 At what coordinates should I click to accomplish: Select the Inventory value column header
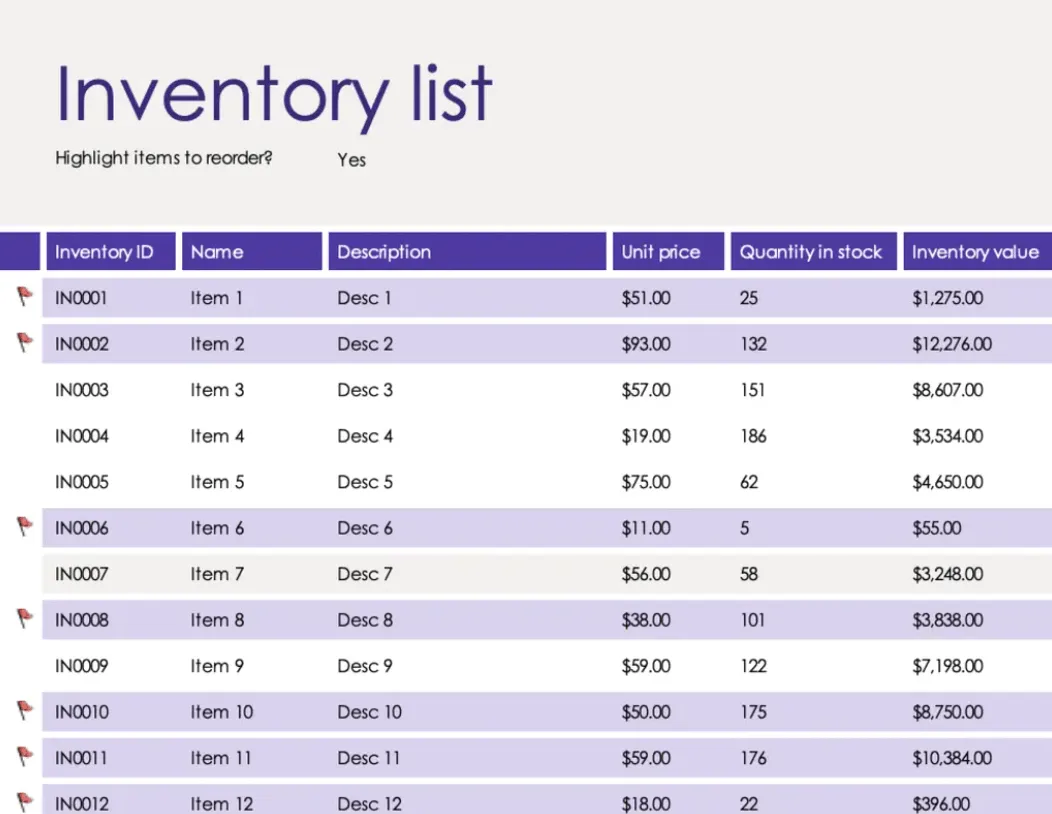(978, 252)
